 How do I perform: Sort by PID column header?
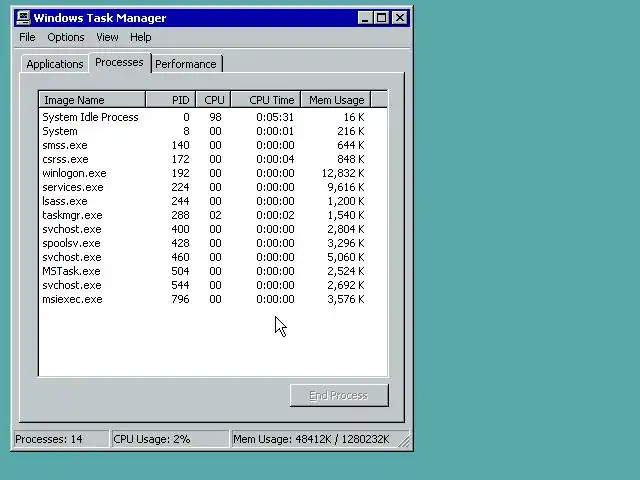click(171, 100)
